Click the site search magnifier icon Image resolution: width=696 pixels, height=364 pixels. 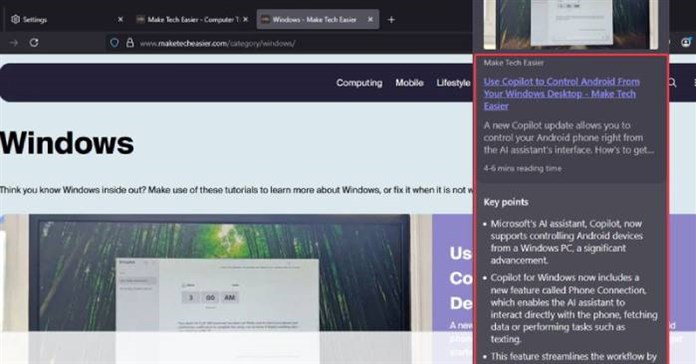tap(672, 83)
